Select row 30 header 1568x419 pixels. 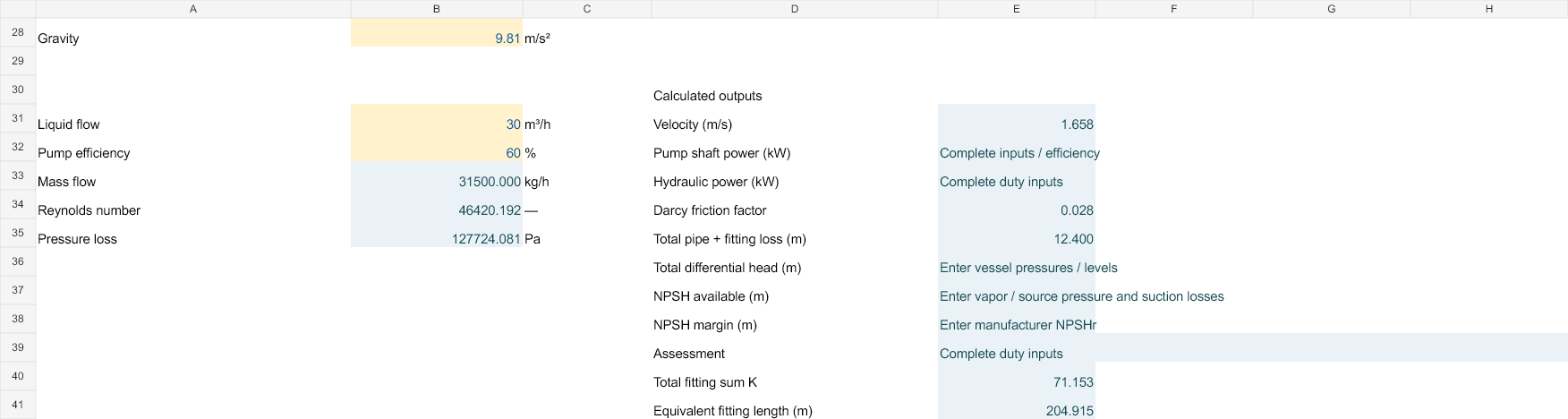click(18, 90)
